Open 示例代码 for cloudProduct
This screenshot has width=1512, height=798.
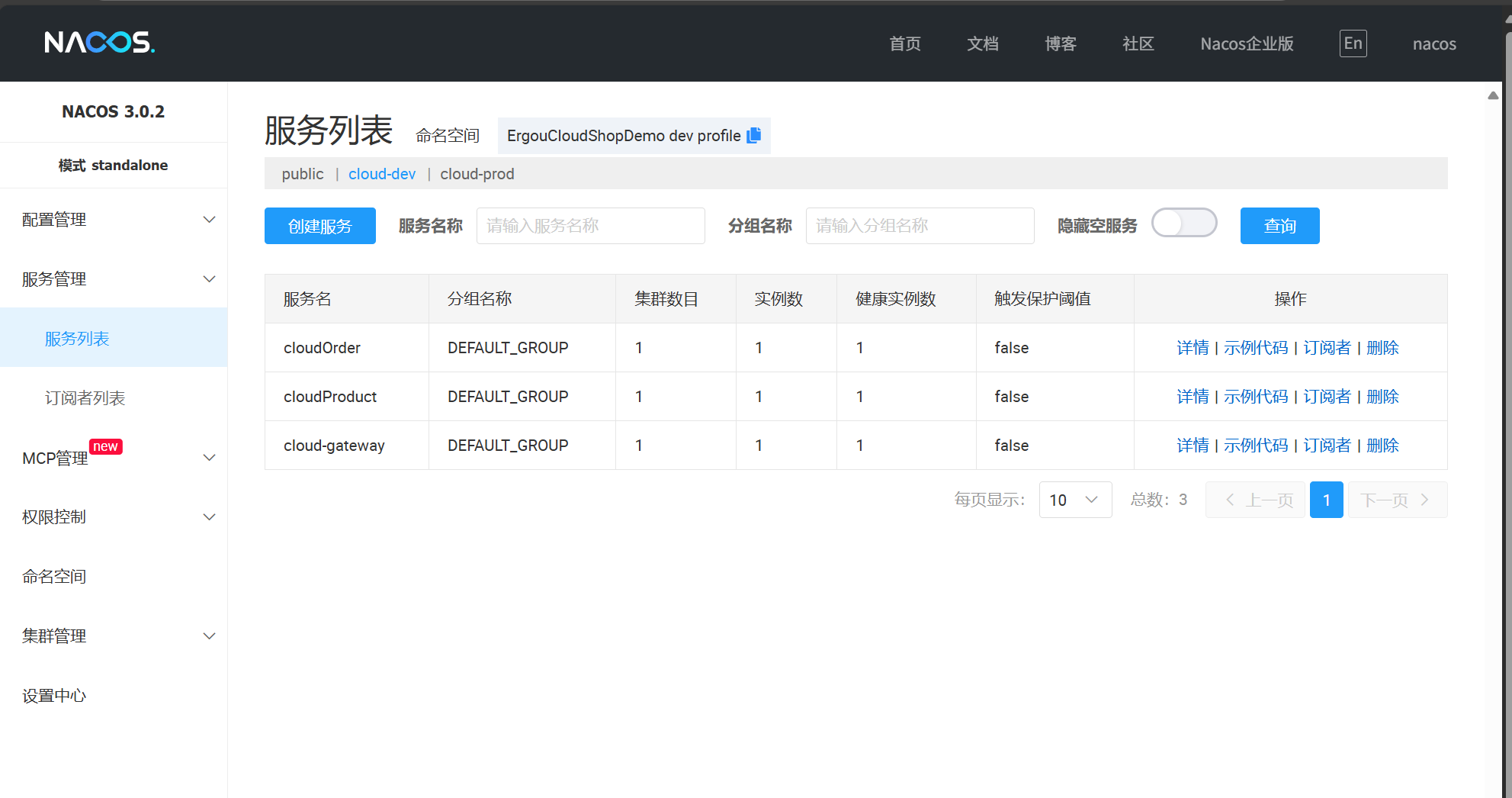[1256, 397]
